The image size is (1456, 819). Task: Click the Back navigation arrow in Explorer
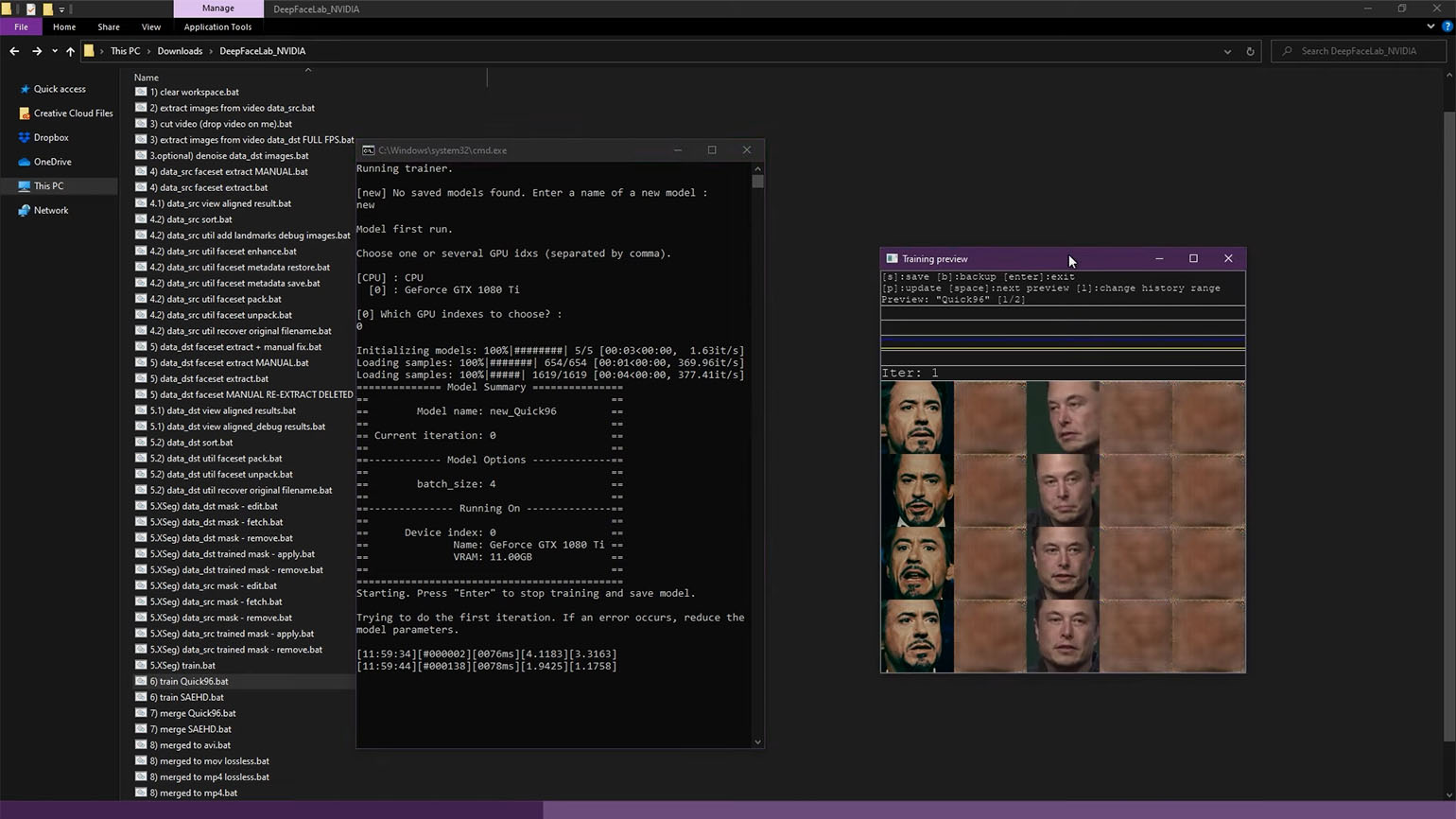(14, 51)
